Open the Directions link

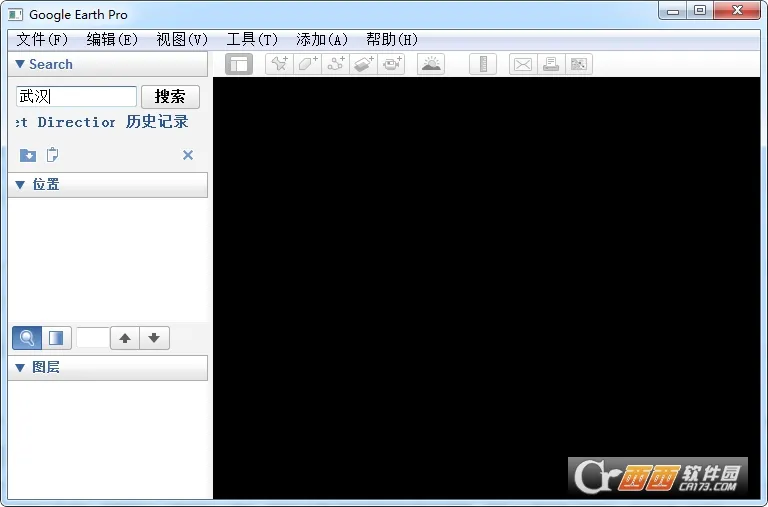point(66,122)
